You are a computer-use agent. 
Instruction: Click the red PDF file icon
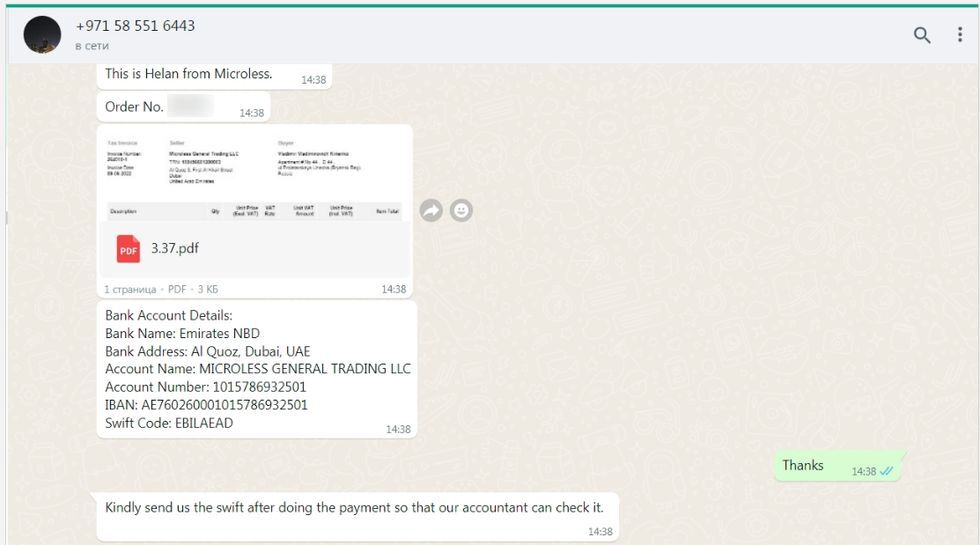[x=128, y=248]
